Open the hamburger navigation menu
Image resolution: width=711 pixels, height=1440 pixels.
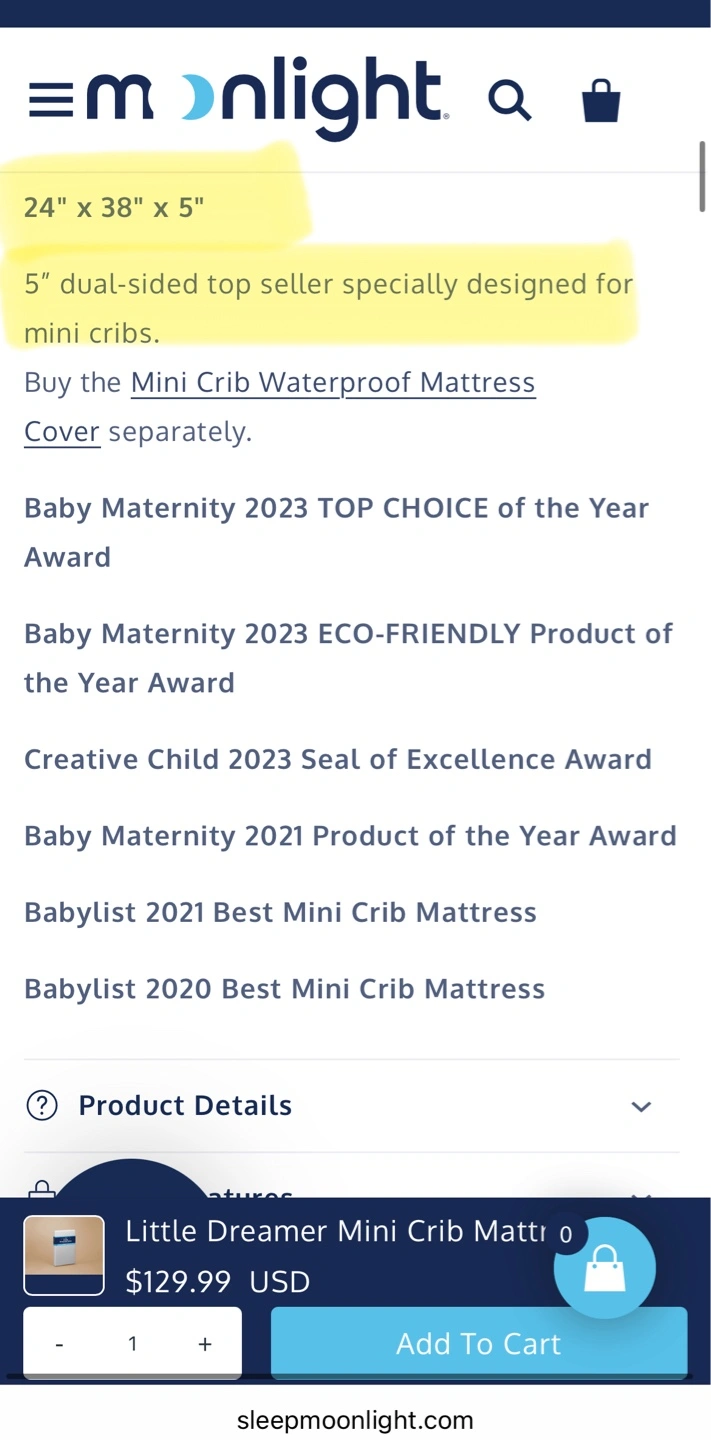pos(50,100)
